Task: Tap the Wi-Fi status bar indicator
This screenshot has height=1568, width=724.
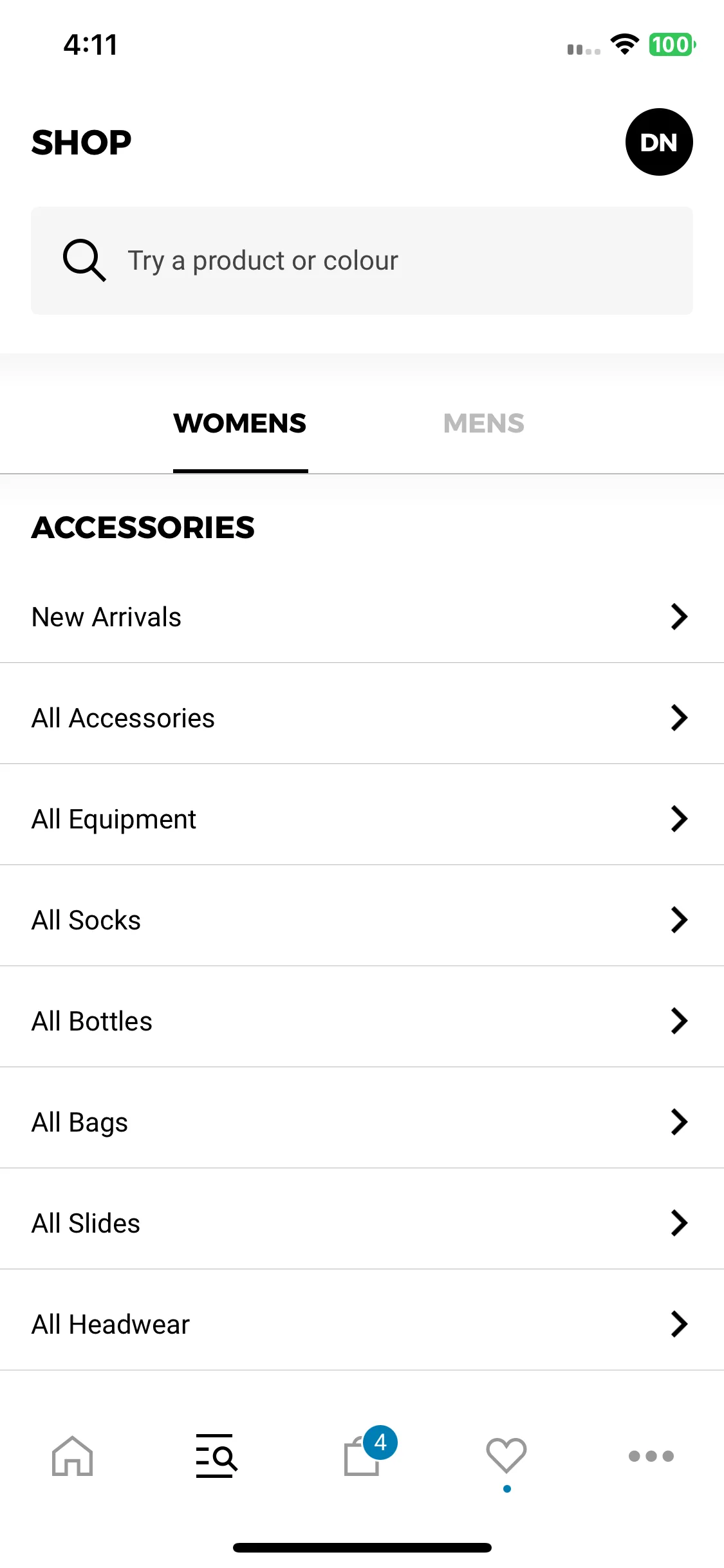Action: click(x=624, y=44)
